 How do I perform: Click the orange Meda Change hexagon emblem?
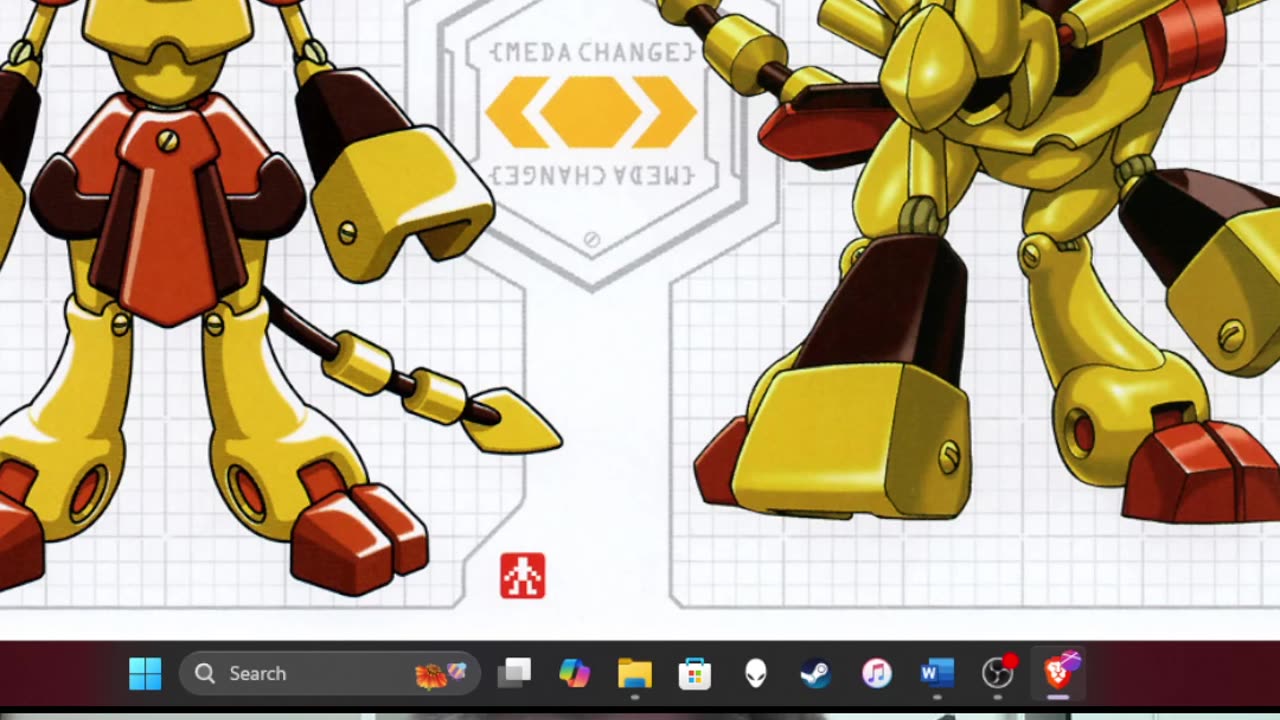[591, 112]
